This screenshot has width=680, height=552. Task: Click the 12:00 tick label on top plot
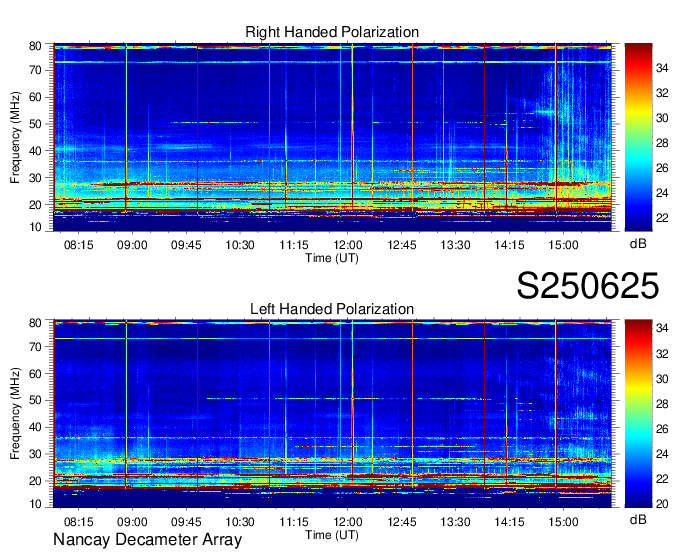(348, 245)
